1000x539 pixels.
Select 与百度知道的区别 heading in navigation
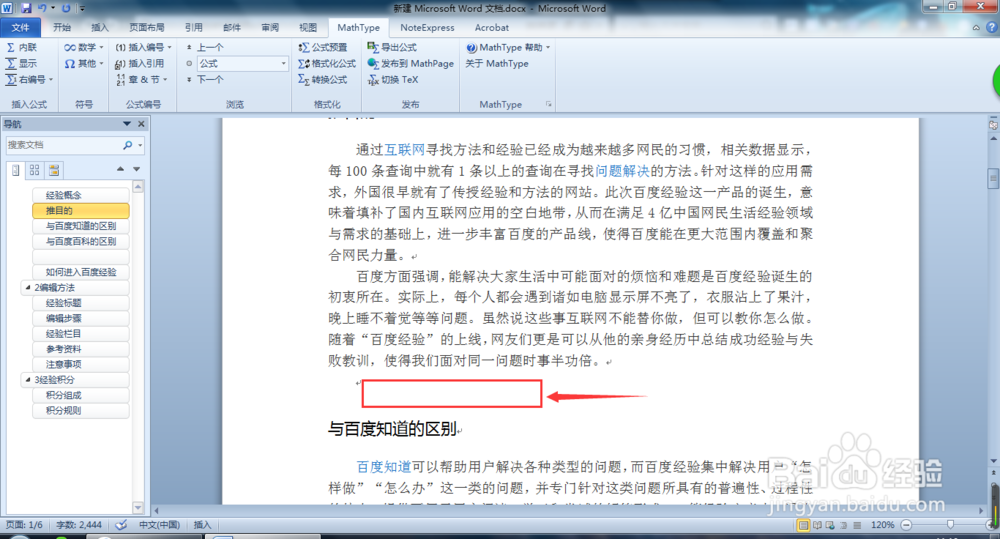tap(80, 226)
